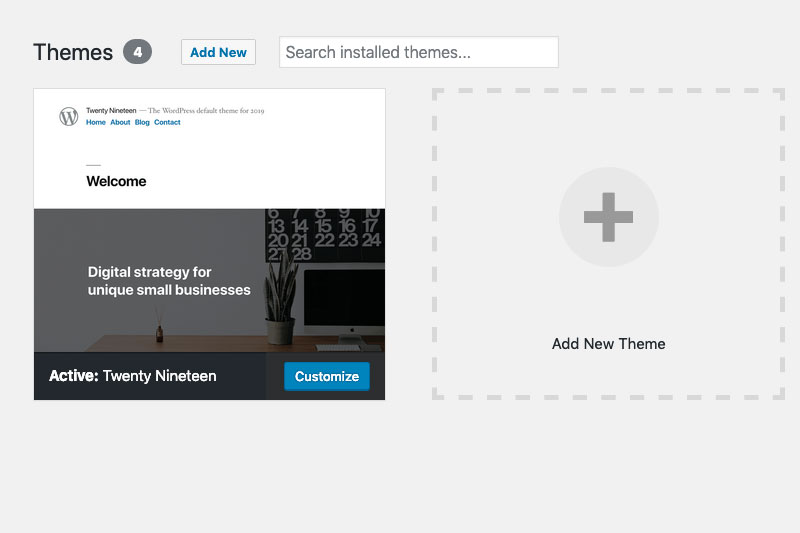Click Home link in theme preview
Viewport: 800px width, 533px height.
click(x=95, y=122)
